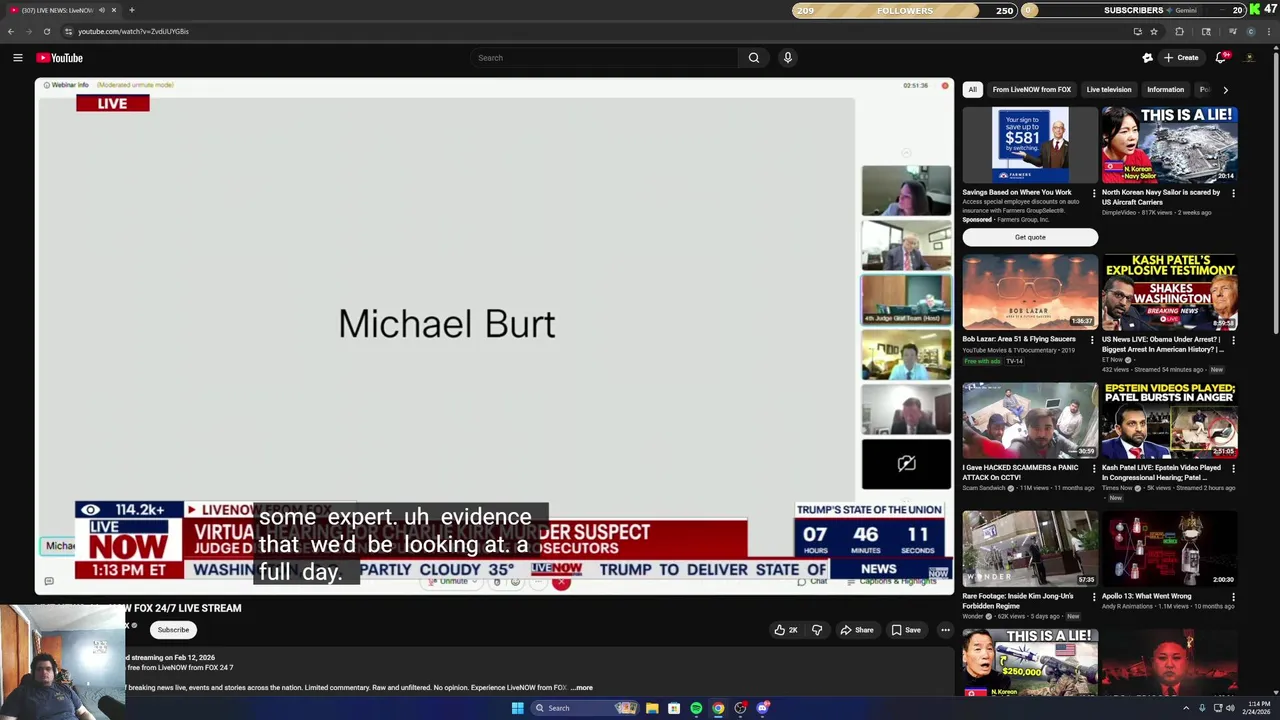Open options for Bob Lazar video
Viewport: 1280px width, 720px height.
tap(1093, 340)
